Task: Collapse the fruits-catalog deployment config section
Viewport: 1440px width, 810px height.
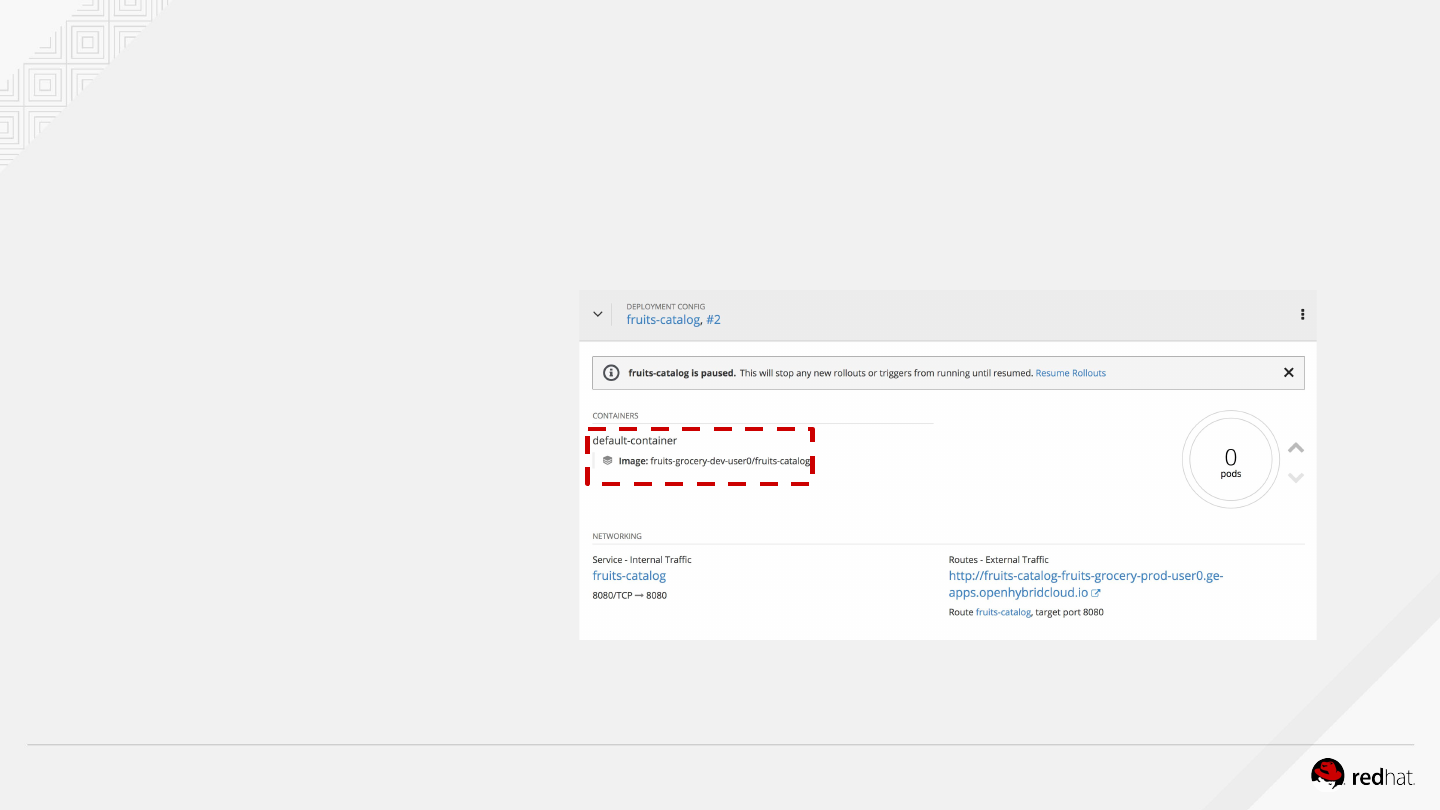Action: 598,314
